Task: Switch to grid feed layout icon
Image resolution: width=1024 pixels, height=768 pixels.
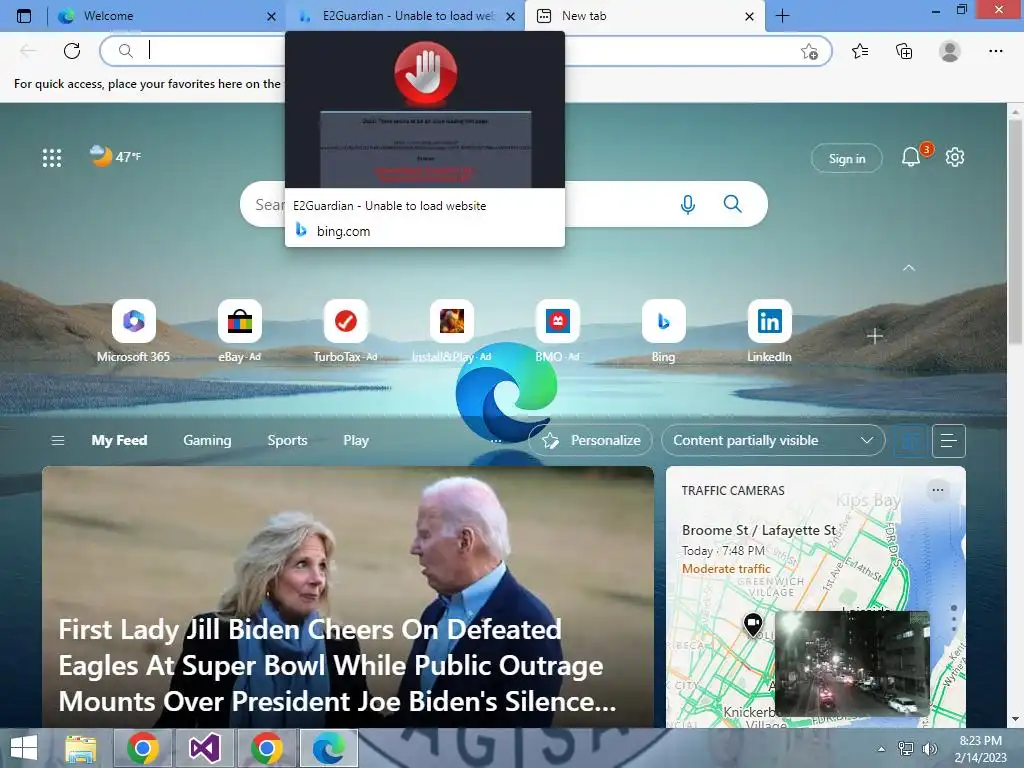Action: 911,441
